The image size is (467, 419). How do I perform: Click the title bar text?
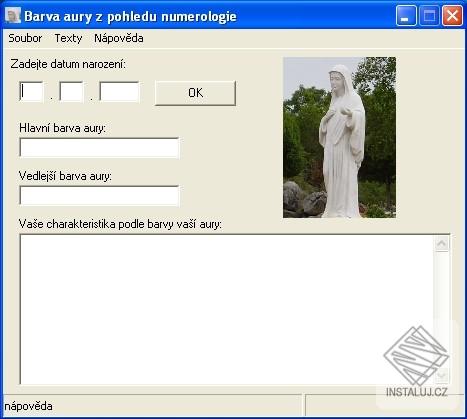click(130, 16)
